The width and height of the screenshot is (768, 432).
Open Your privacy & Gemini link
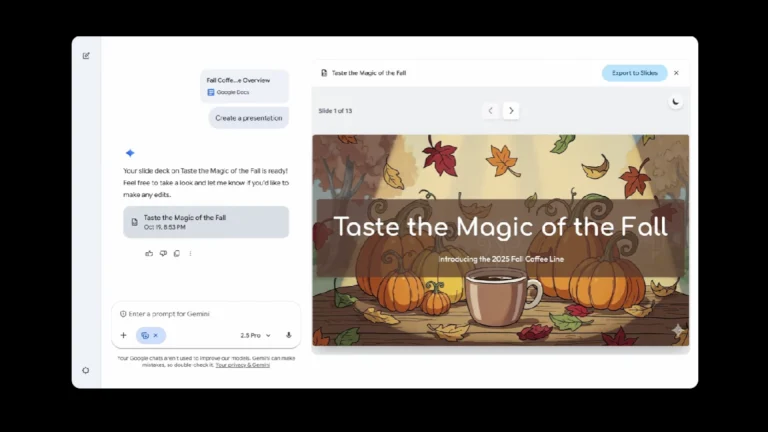[x=242, y=365]
